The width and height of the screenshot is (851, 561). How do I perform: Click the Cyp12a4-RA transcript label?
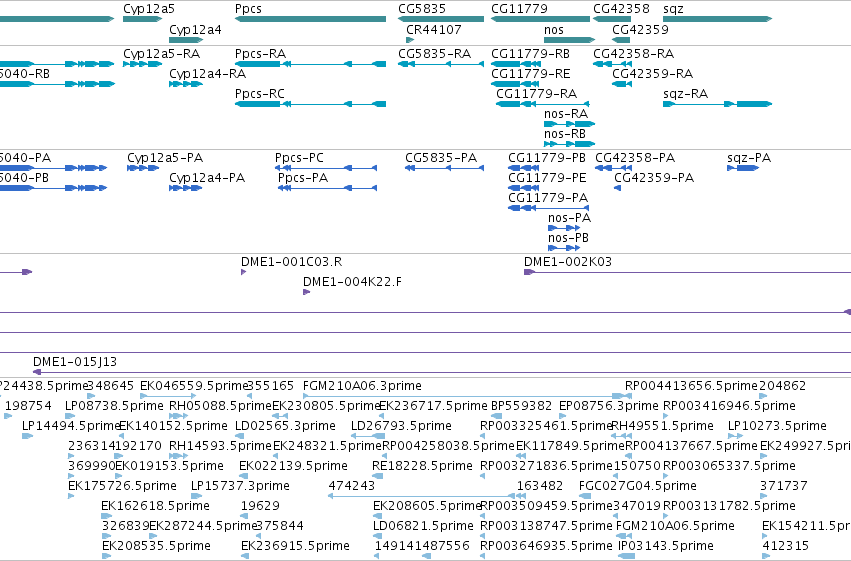(x=207, y=74)
